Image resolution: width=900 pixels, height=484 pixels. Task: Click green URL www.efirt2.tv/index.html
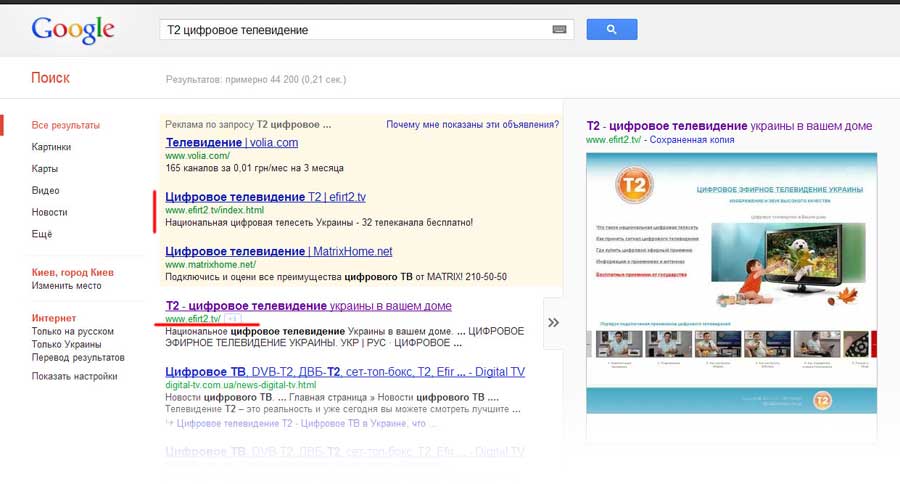tap(215, 210)
